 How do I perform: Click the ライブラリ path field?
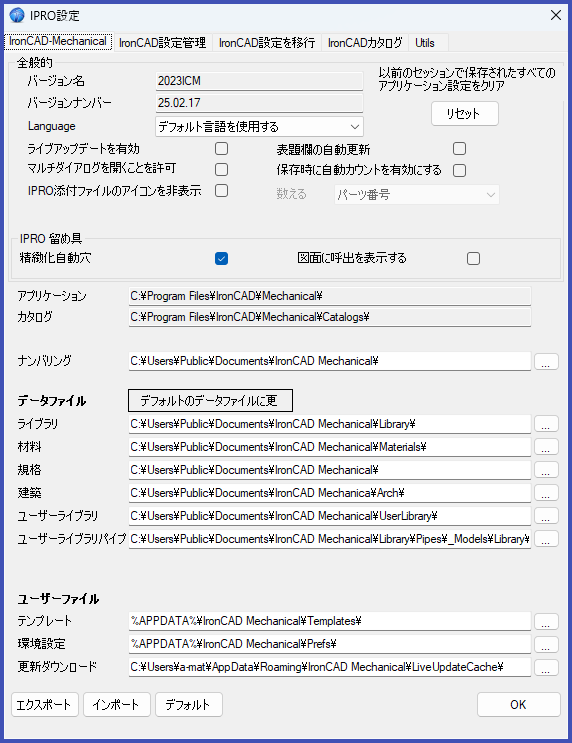(x=330, y=424)
